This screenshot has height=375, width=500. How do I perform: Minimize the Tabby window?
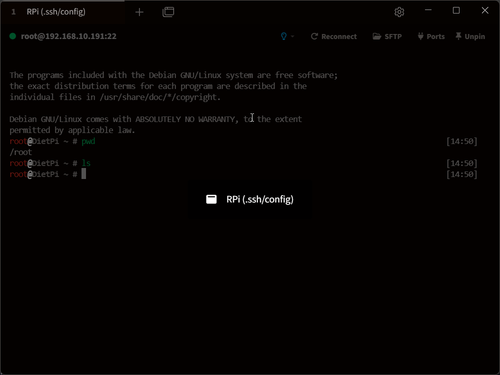tap(428, 10)
